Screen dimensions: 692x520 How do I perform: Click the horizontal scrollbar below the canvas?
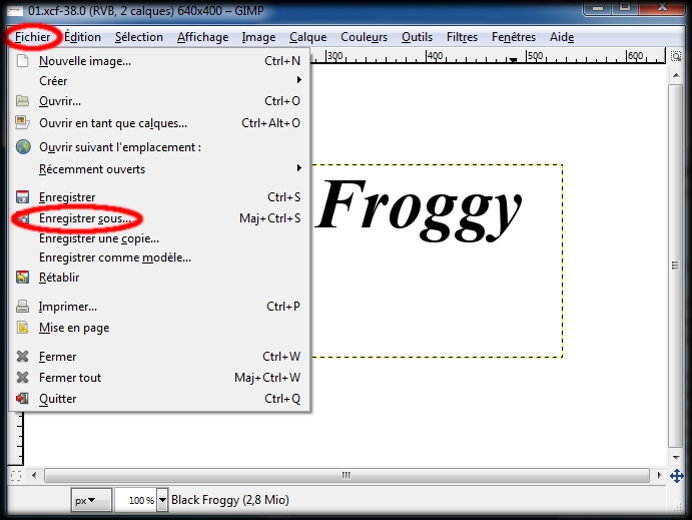pyautogui.click(x=346, y=475)
